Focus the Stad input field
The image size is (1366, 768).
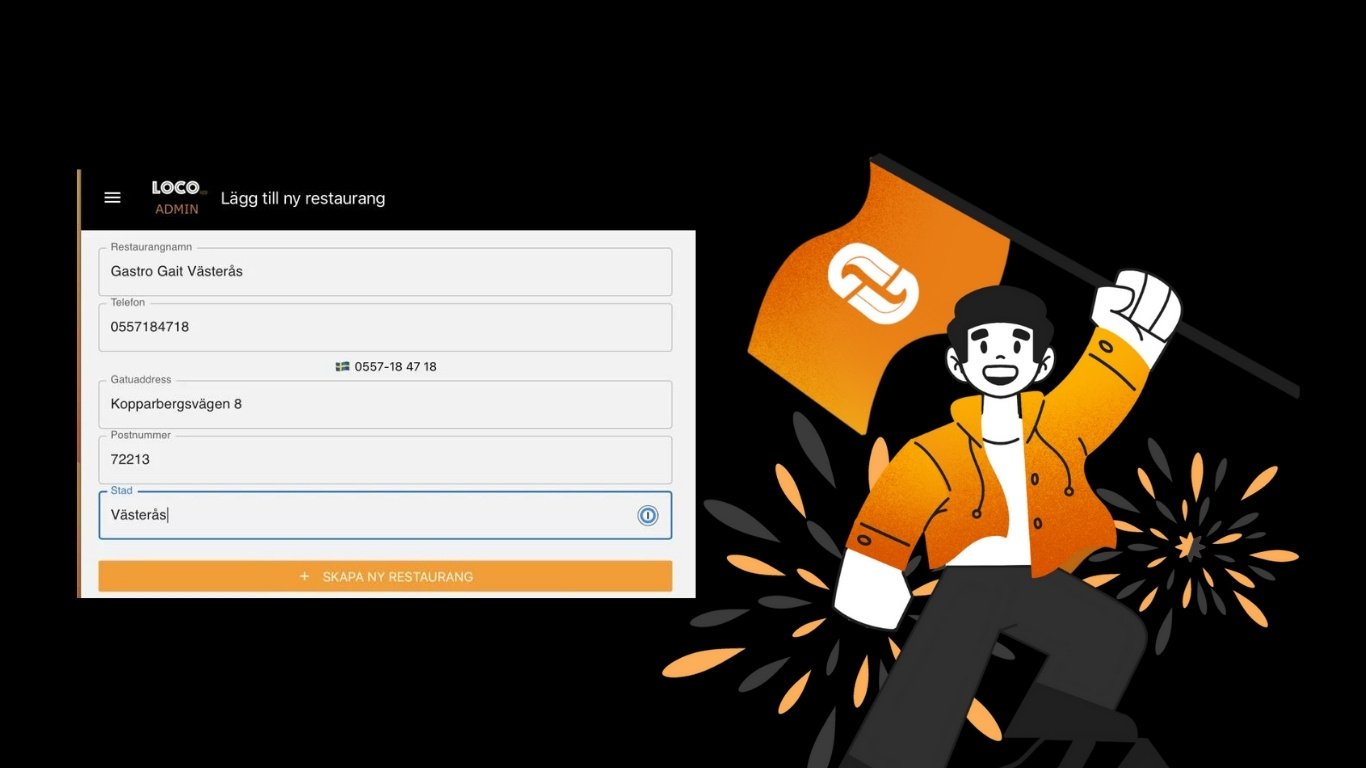coord(385,515)
